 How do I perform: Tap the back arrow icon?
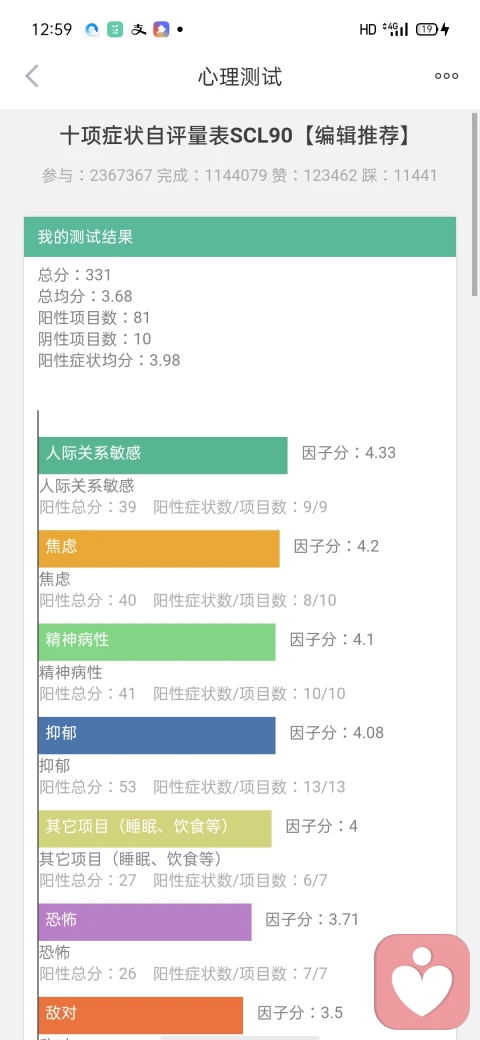click(32, 76)
